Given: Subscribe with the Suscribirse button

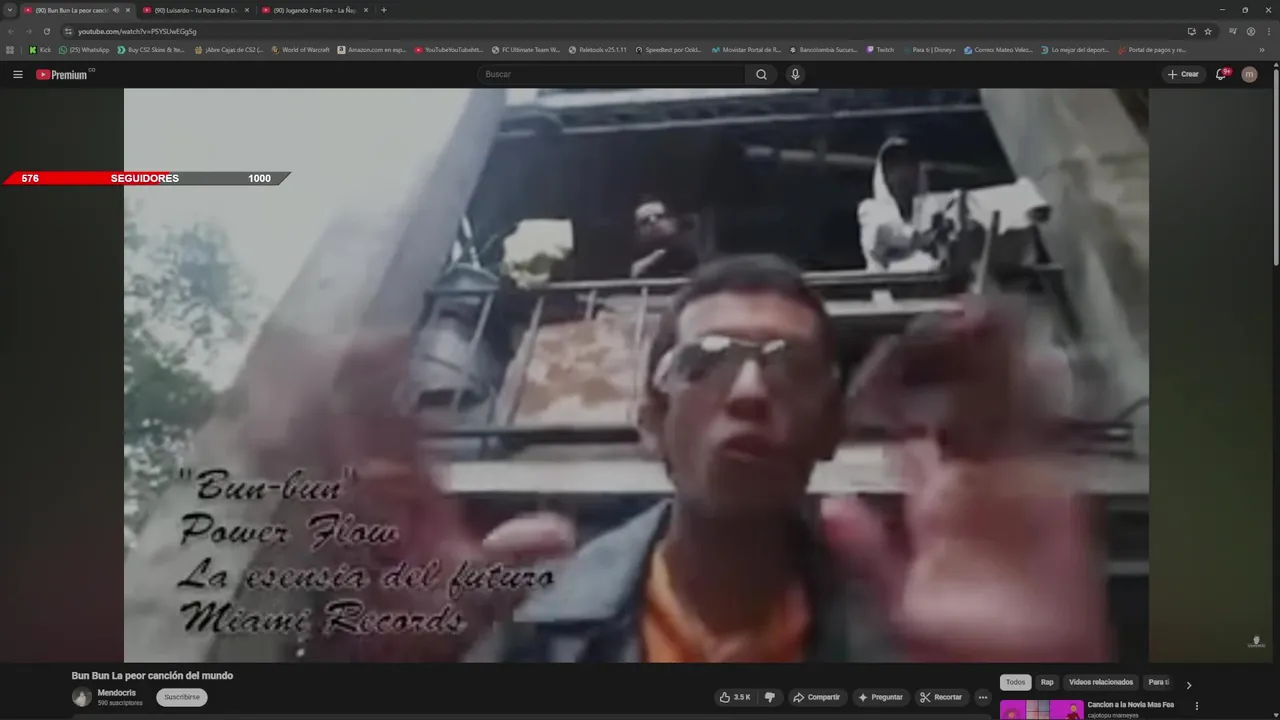Looking at the screenshot, I should click(x=182, y=697).
